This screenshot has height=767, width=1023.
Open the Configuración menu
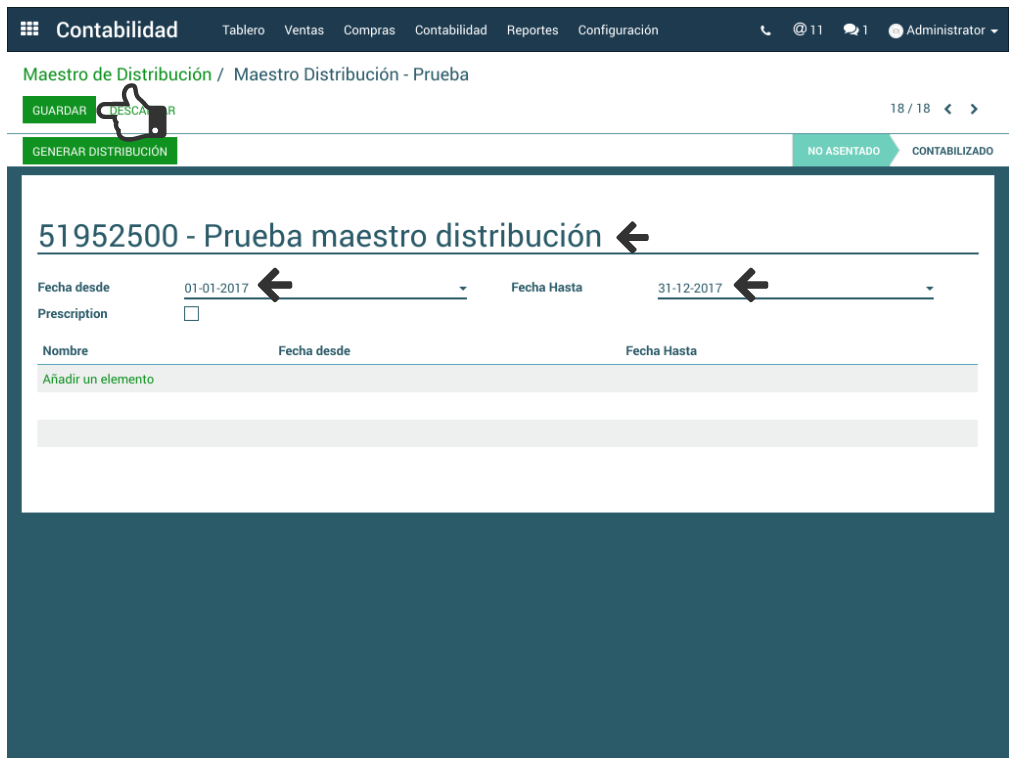[x=618, y=30]
